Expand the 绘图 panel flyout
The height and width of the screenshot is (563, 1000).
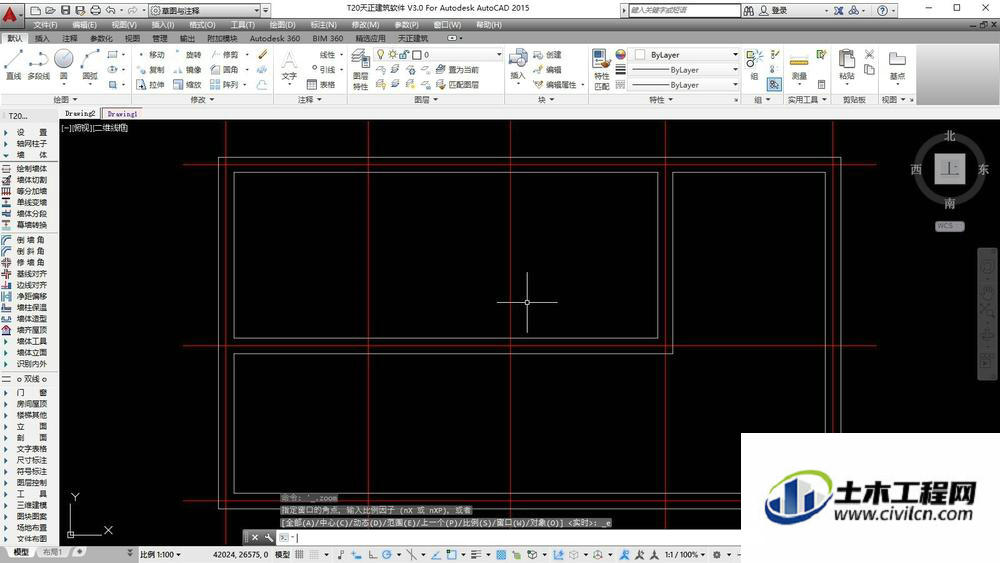tap(65, 99)
